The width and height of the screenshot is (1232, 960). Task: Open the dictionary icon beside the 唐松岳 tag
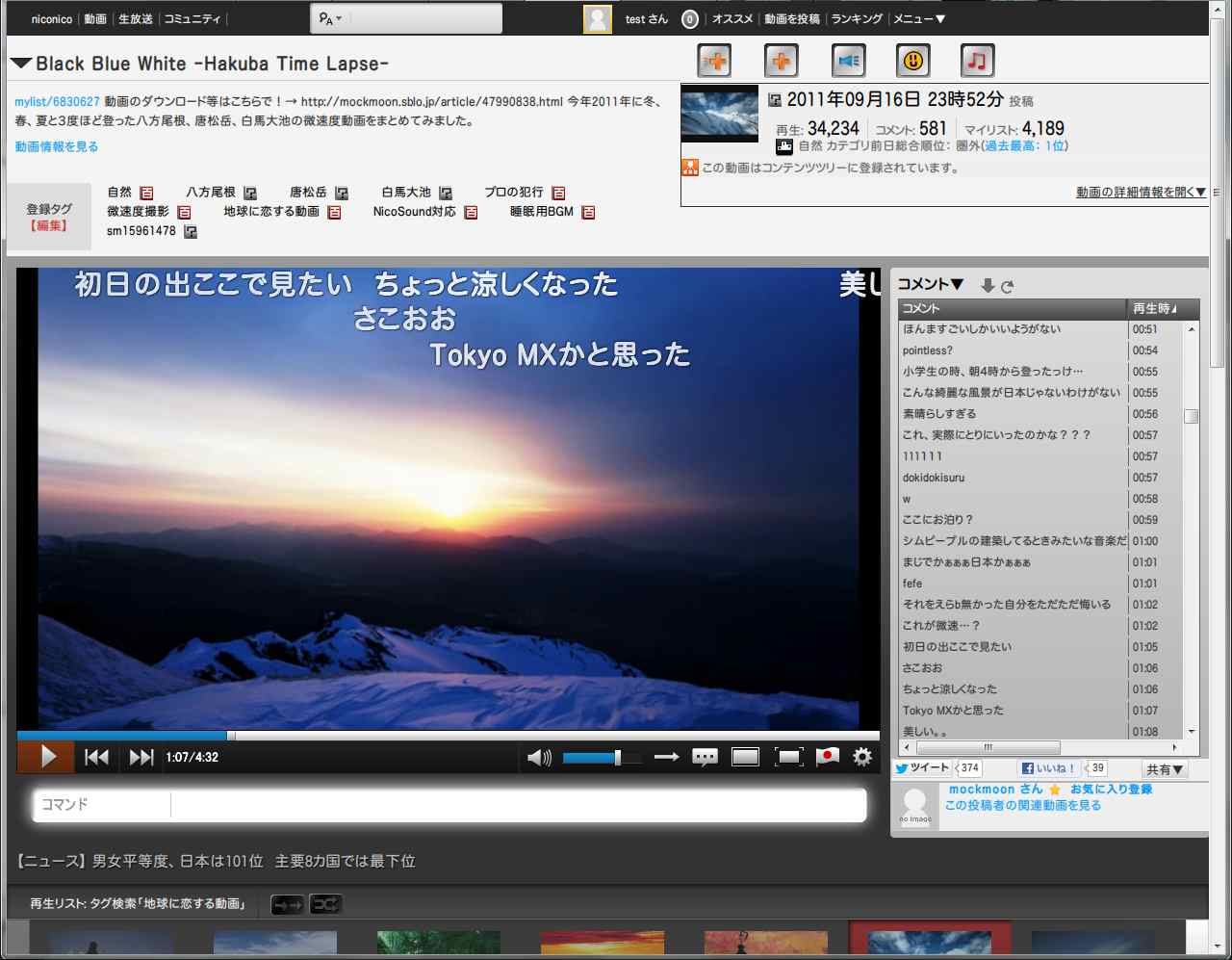[x=342, y=193]
